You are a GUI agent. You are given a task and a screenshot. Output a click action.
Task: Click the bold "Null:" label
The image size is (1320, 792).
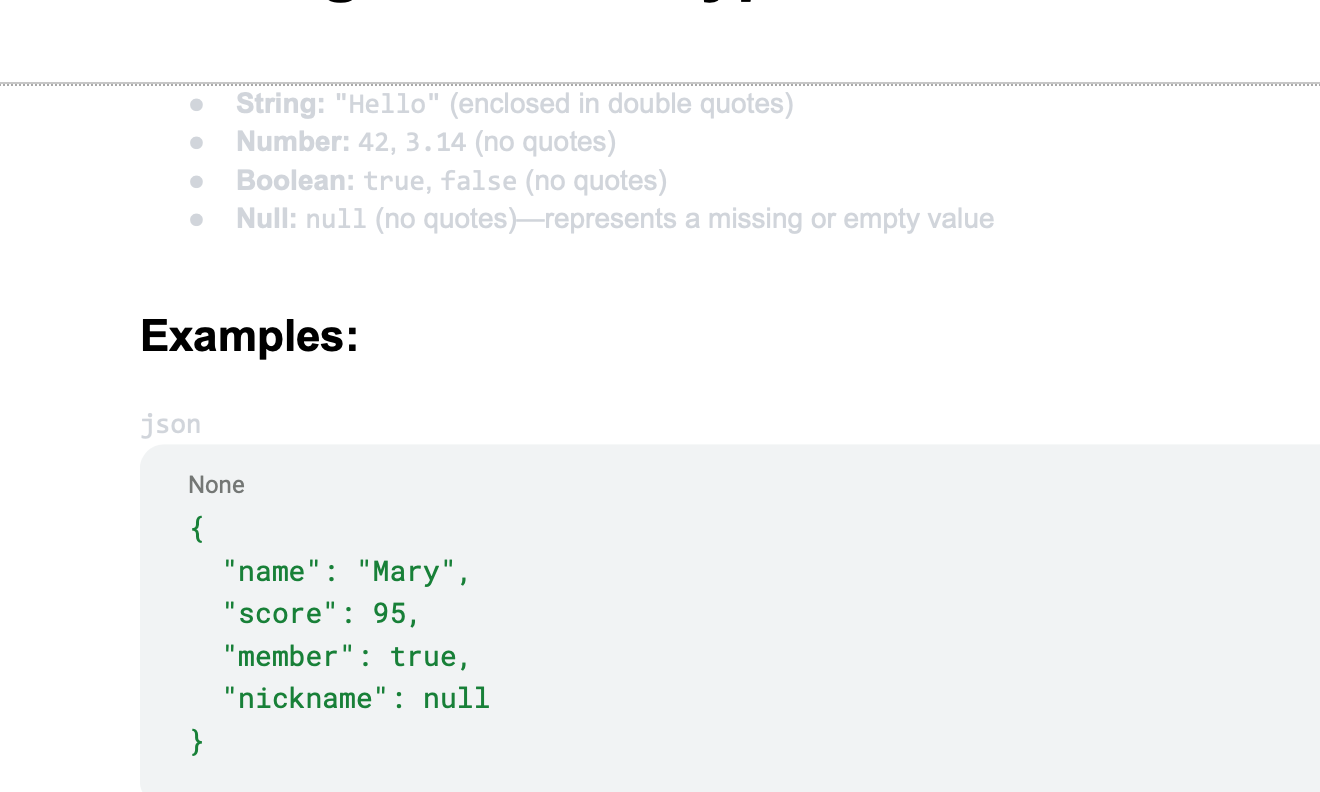pos(267,219)
